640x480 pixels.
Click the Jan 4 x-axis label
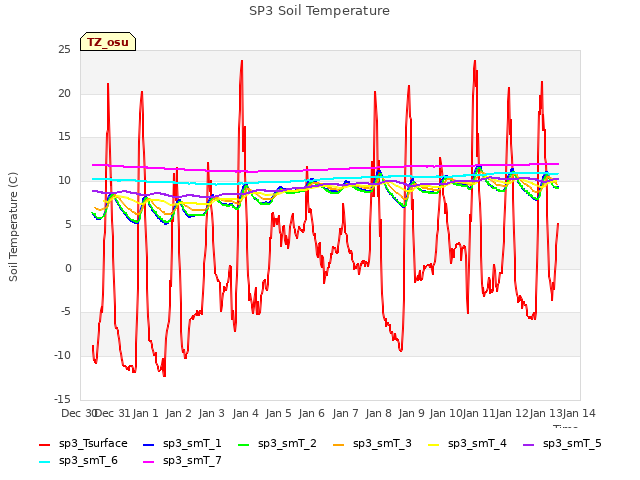point(245,413)
